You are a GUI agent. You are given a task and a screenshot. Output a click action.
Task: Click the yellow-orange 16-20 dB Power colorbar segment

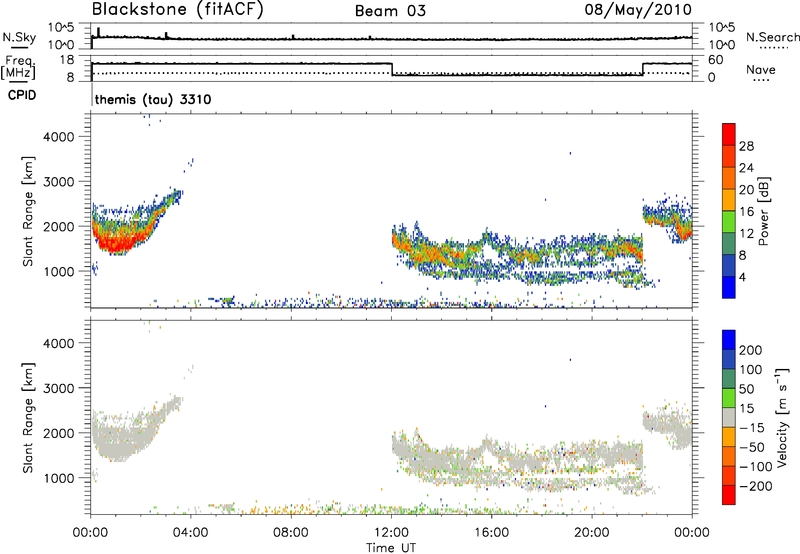[x=729, y=199]
